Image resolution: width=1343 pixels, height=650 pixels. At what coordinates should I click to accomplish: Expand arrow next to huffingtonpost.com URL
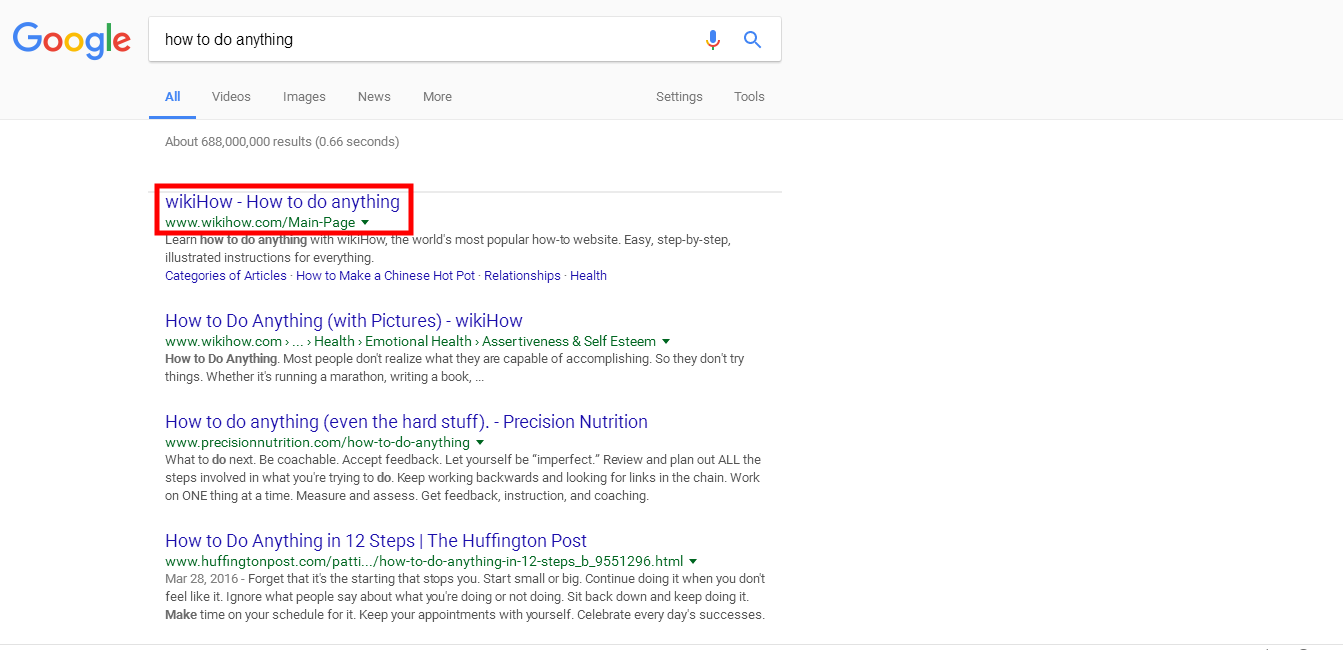coord(693,561)
